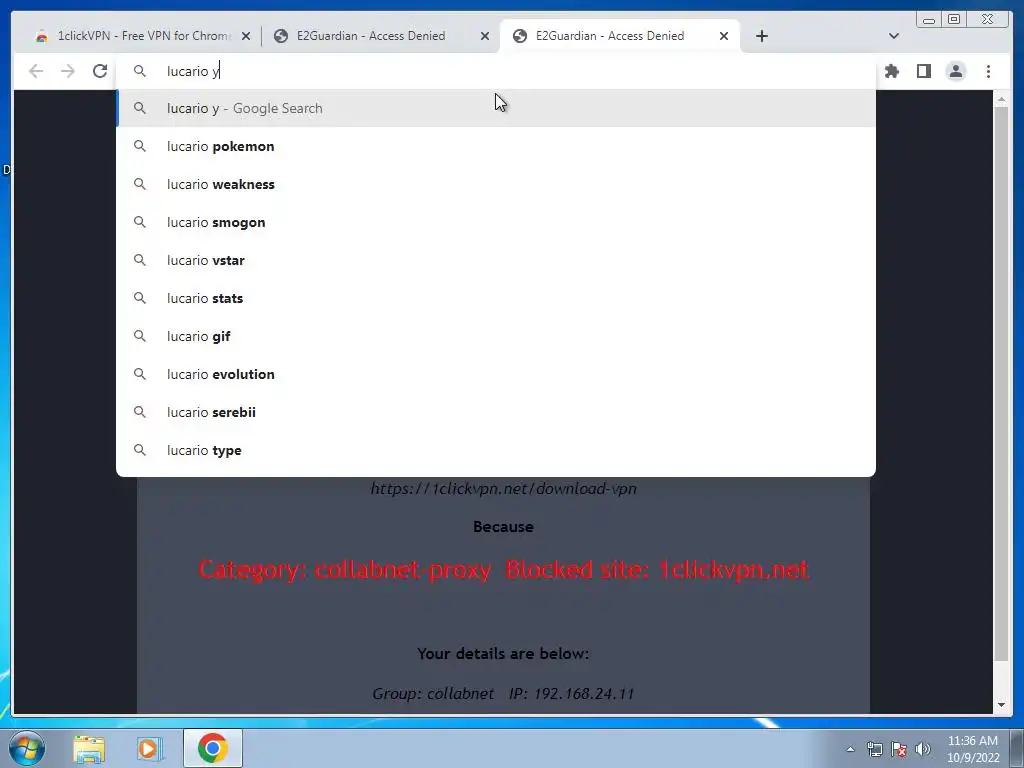
Task: Click 'Group: collabnet IP: 192.168.24.11' text
Action: coord(503,694)
